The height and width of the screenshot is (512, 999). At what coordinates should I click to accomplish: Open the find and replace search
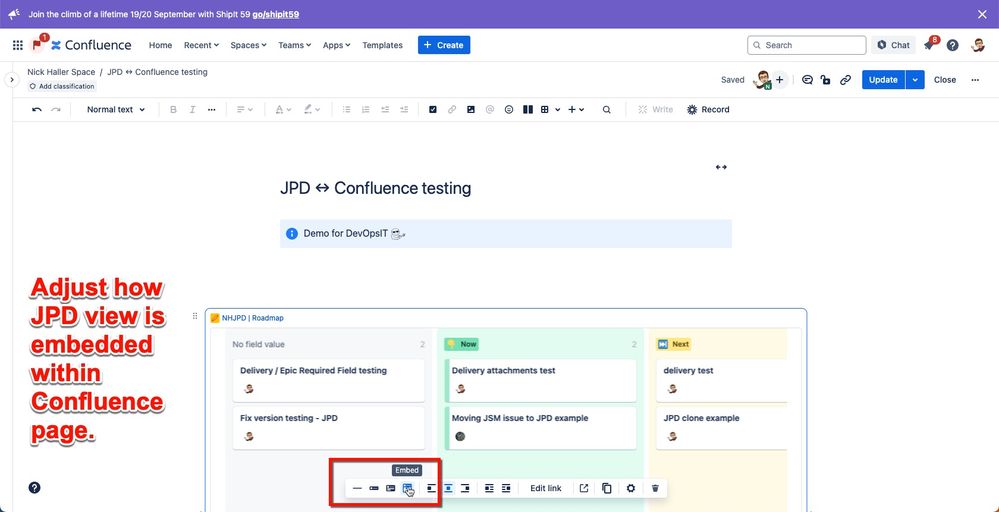point(607,110)
